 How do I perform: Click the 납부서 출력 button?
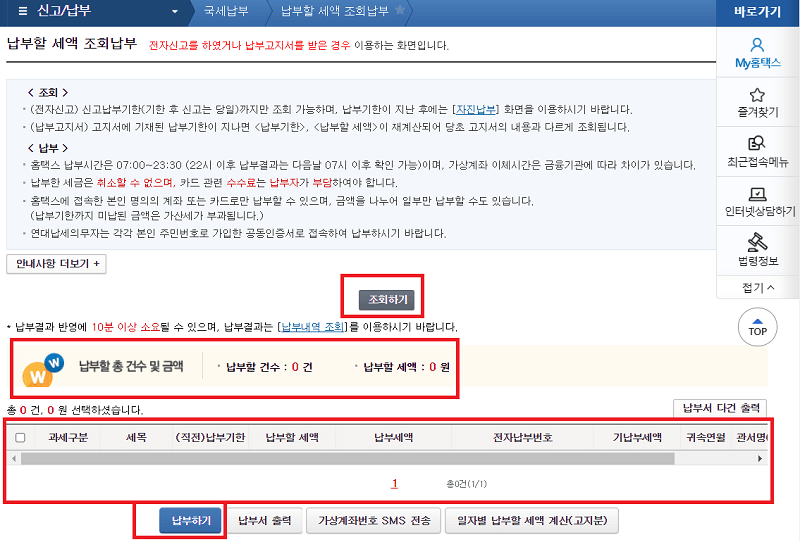click(265, 521)
